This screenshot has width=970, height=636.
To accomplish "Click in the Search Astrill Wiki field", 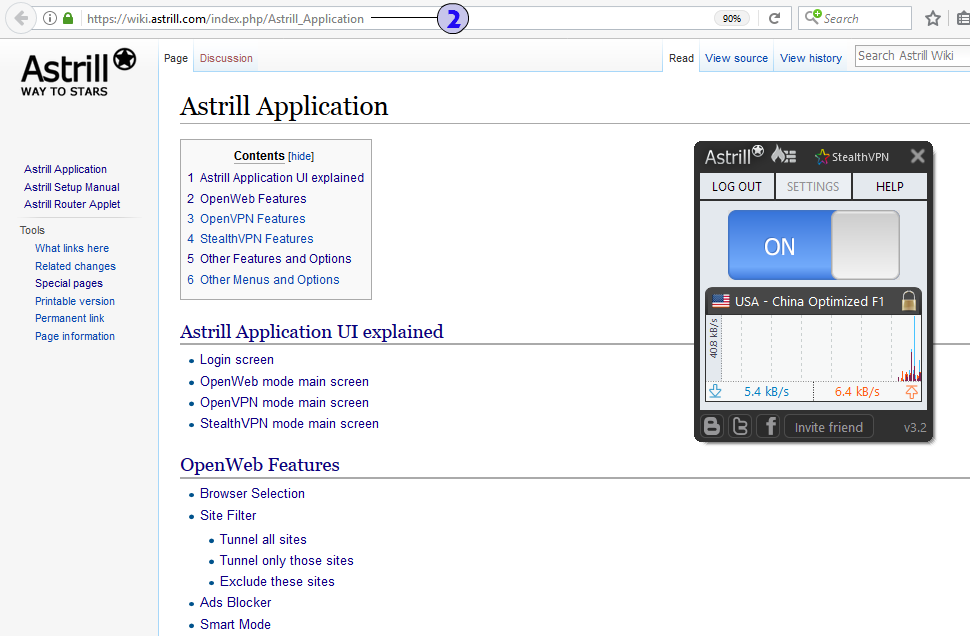I will [x=912, y=56].
